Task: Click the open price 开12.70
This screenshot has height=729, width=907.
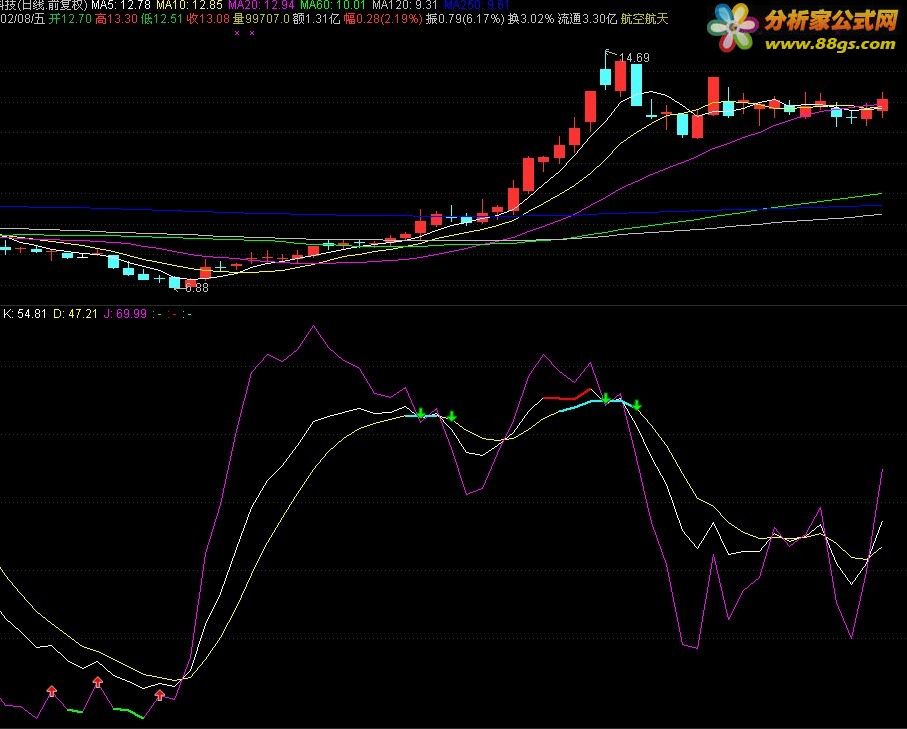Action: tap(70, 19)
